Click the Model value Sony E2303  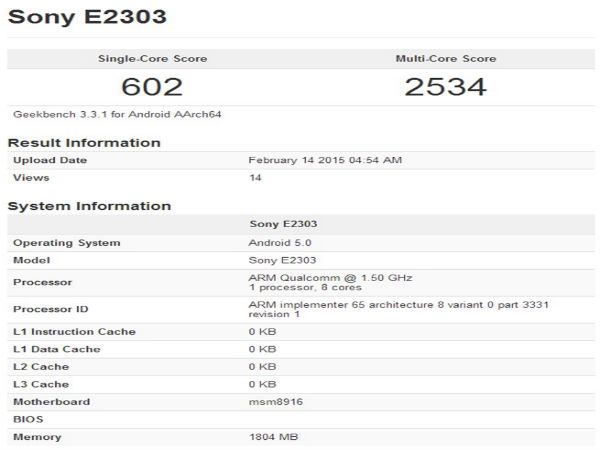click(282, 260)
